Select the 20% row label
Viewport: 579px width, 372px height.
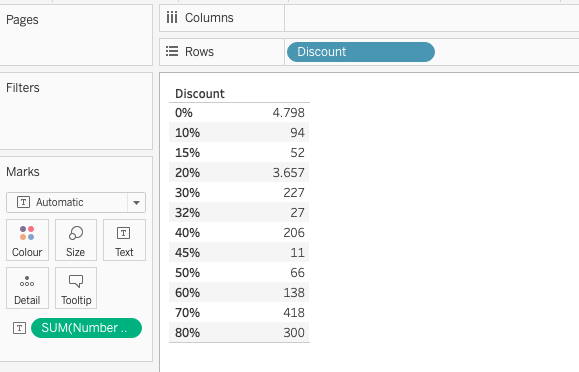click(188, 173)
